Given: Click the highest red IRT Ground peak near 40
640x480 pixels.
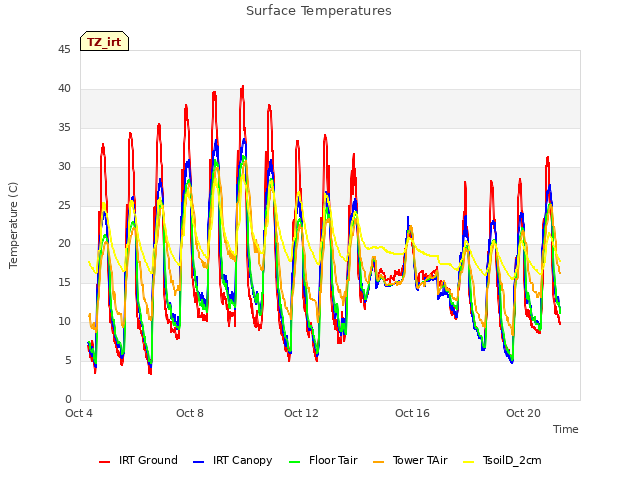Looking at the screenshot, I should pos(242,87).
